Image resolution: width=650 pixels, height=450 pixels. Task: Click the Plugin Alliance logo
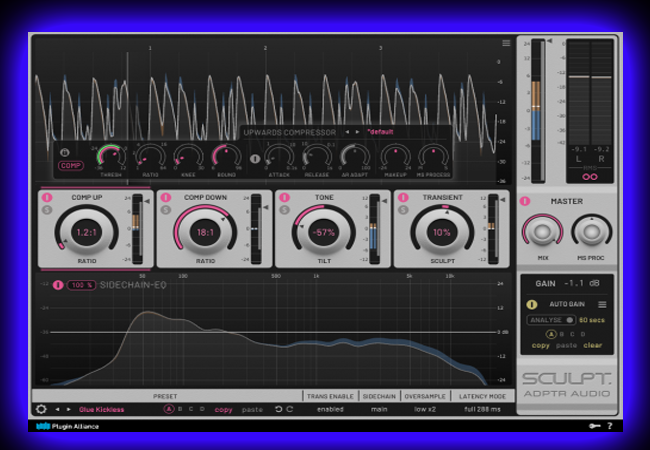[x=67, y=426]
